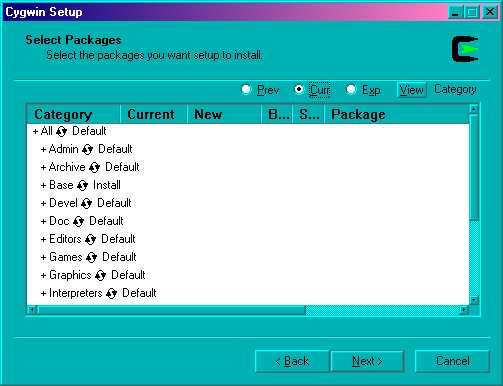Click the Cygwin logo icon

pos(465,49)
